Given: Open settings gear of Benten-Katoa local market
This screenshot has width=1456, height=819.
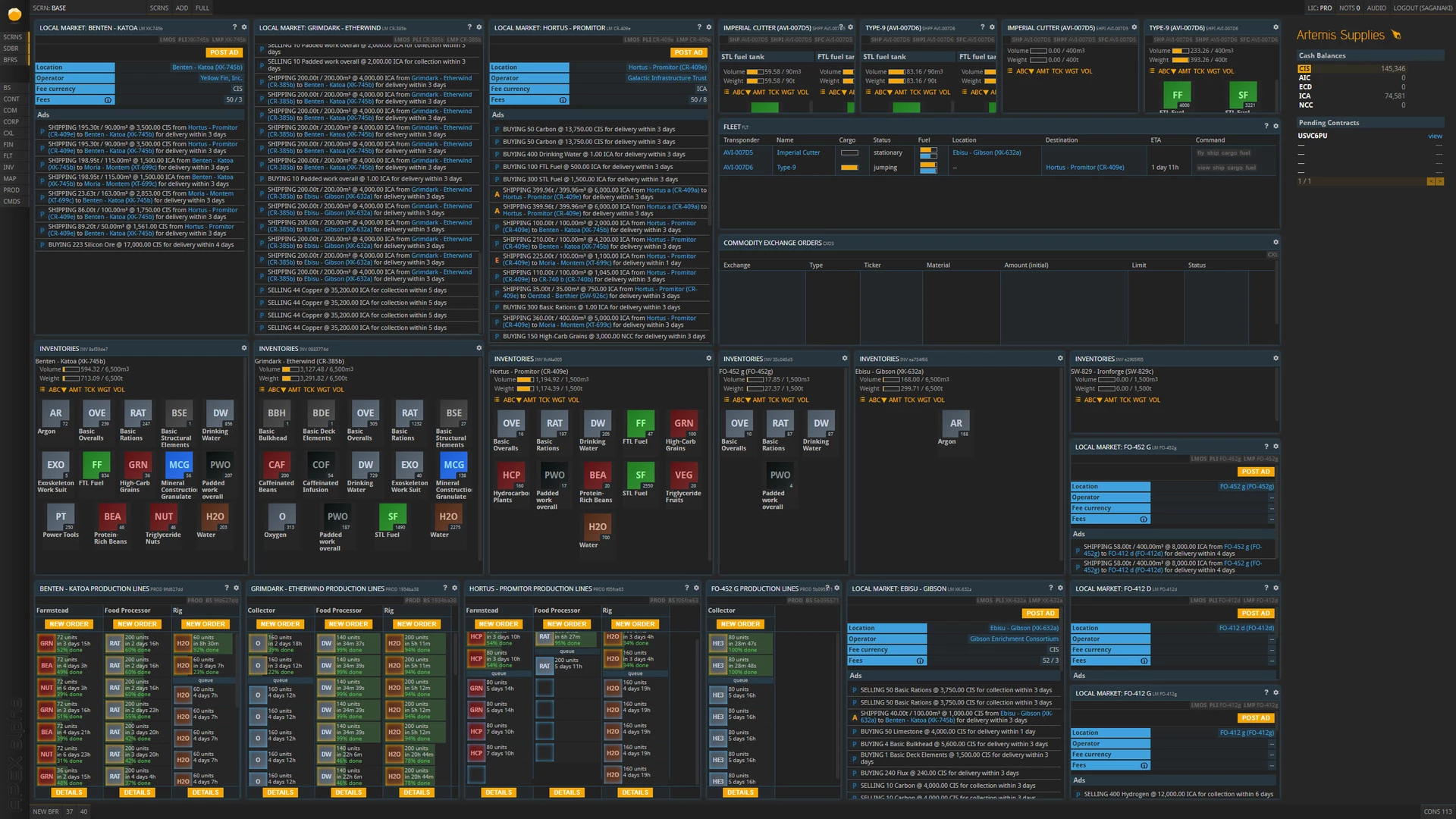Looking at the screenshot, I should 244,27.
